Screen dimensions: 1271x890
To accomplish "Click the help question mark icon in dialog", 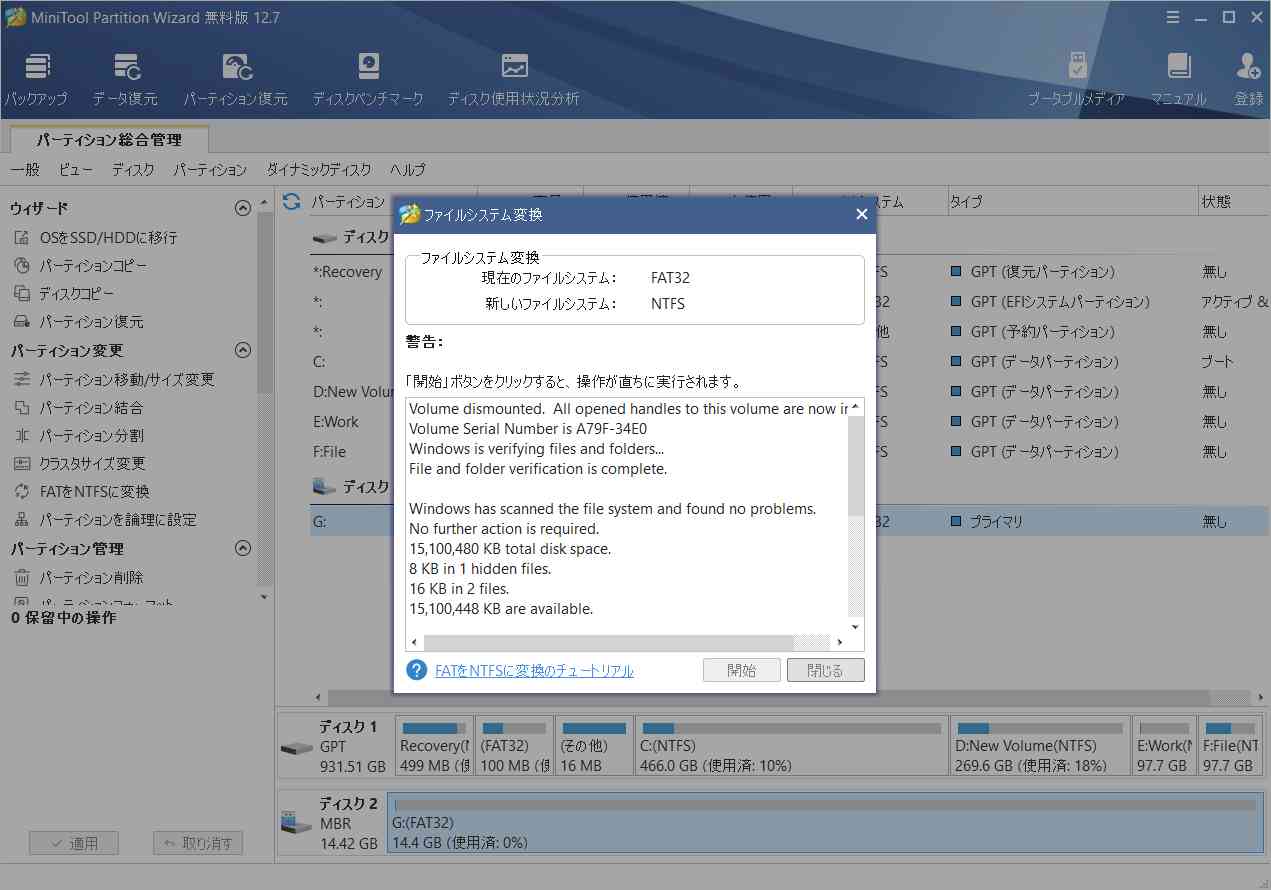I will click(x=416, y=670).
